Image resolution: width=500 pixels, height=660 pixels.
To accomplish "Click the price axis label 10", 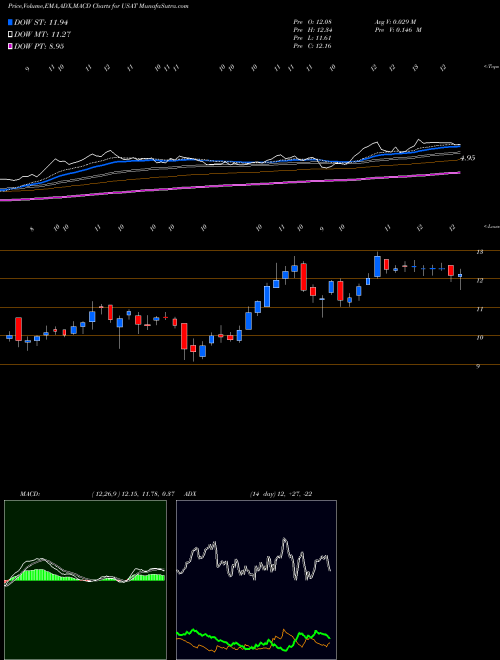I will coord(479,338).
